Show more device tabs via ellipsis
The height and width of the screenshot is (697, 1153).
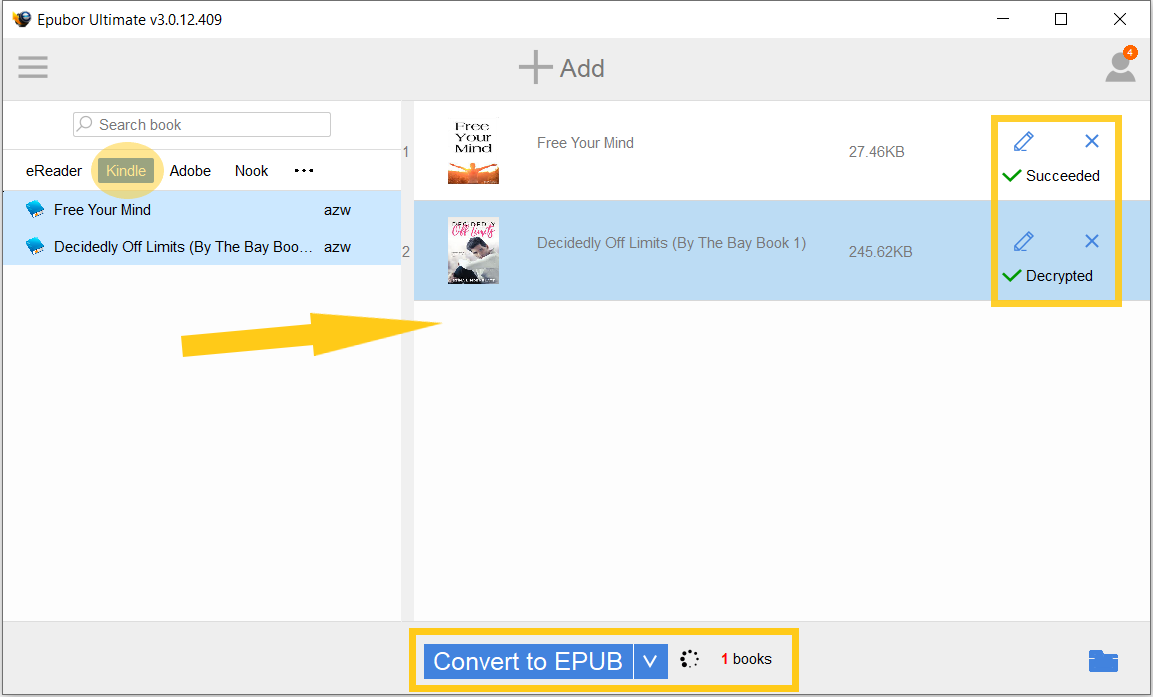click(304, 171)
